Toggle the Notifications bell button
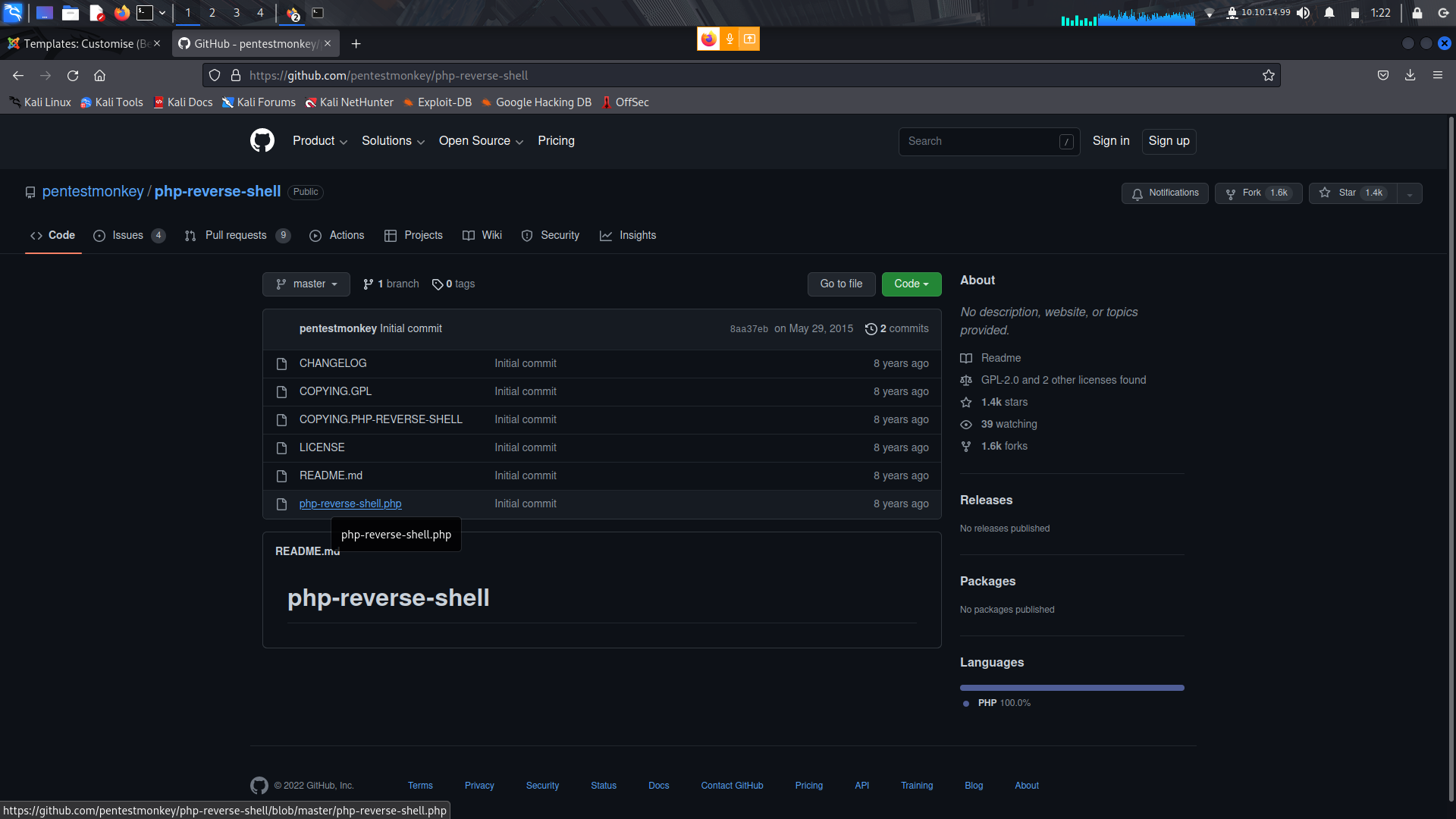Viewport: 1456px width, 819px height. coord(1165,193)
